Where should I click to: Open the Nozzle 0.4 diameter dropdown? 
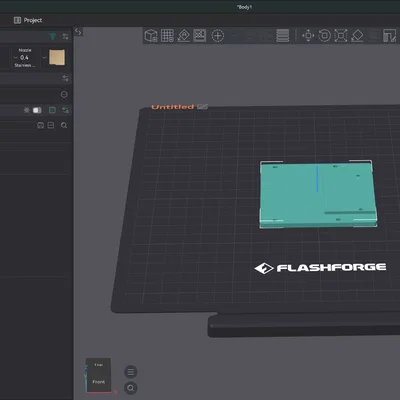click(24, 57)
